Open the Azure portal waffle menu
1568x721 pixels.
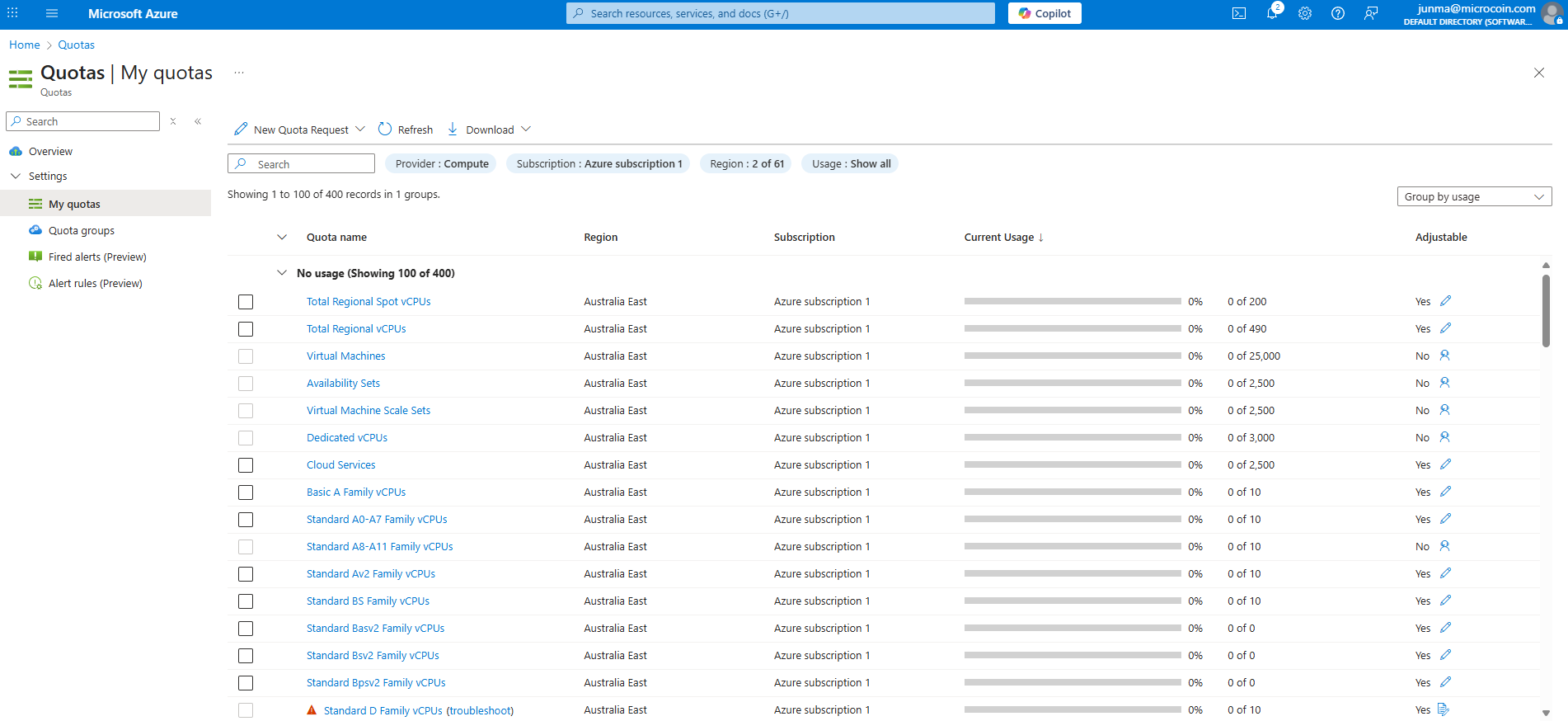pyautogui.click(x=12, y=13)
